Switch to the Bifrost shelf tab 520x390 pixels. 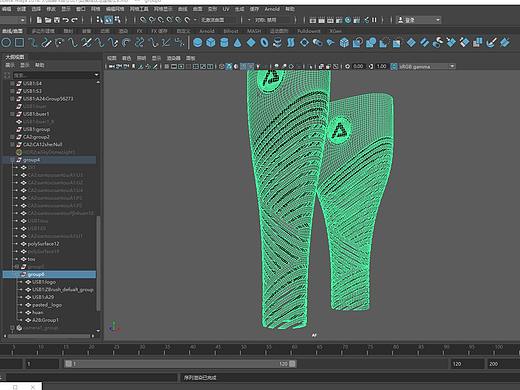pyautogui.click(x=231, y=31)
